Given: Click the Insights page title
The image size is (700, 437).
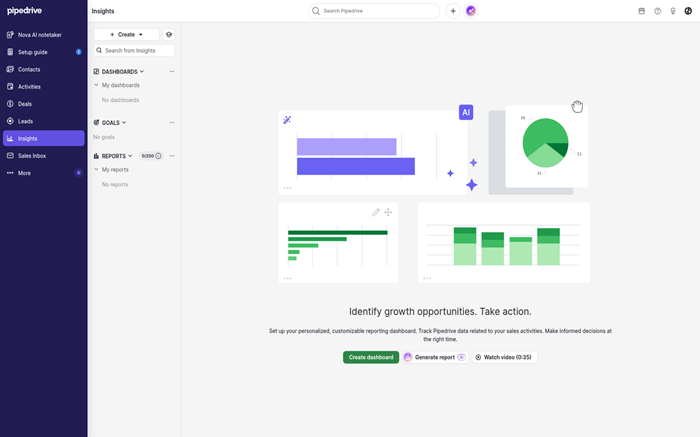Looking at the screenshot, I should click(103, 11).
